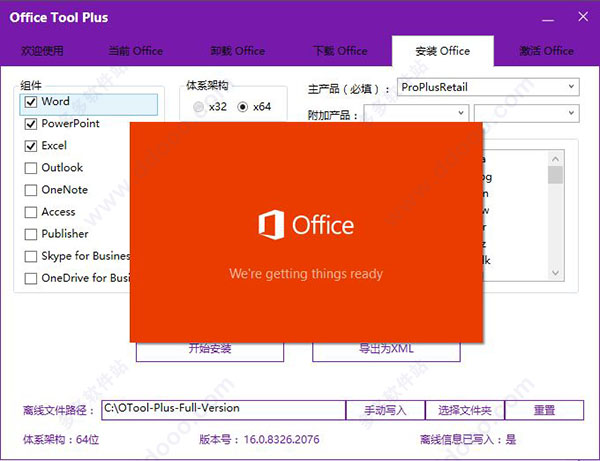
Task: Click the version number 16.0.8326.2076 text
Action: 281,439
